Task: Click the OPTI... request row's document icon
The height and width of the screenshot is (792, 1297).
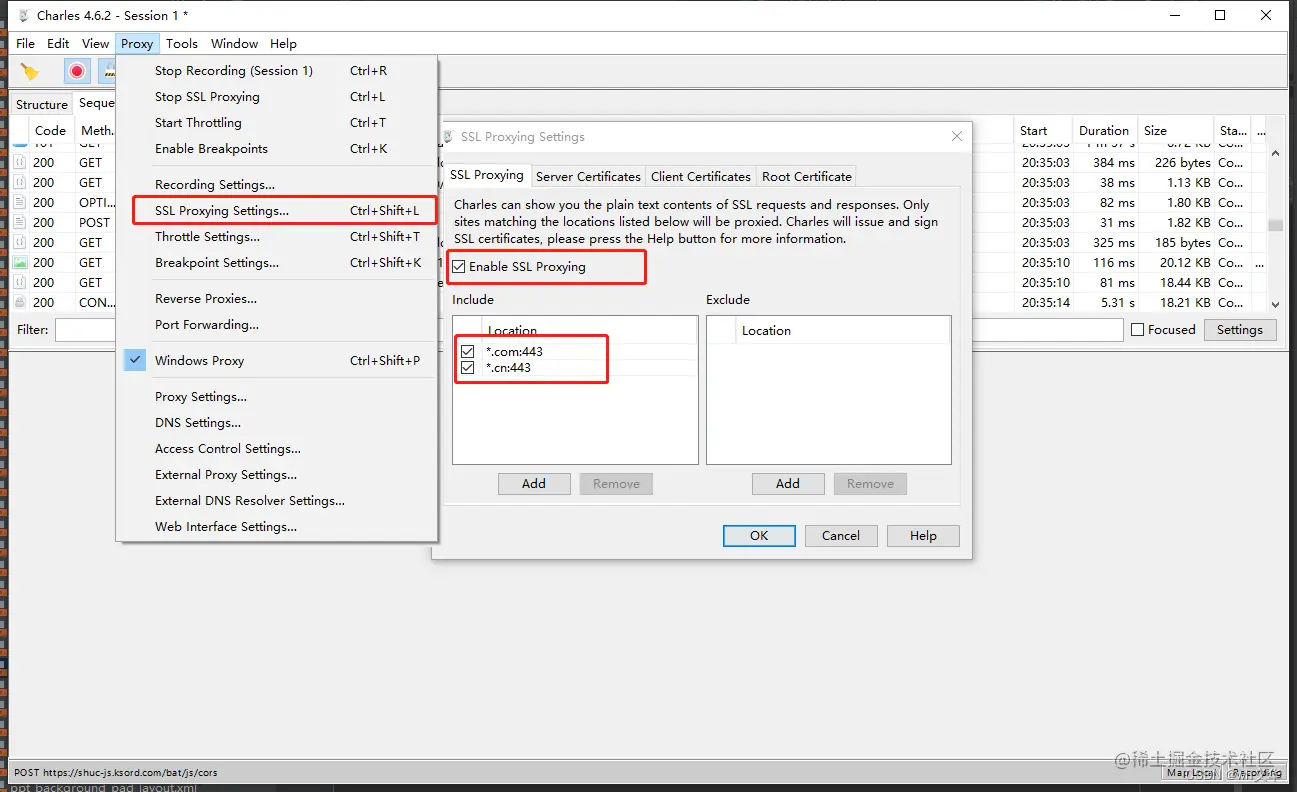Action: pyautogui.click(x=20, y=202)
